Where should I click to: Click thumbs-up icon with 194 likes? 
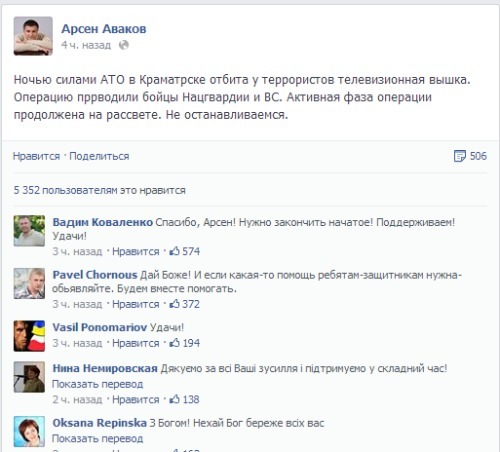[x=174, y=343]
